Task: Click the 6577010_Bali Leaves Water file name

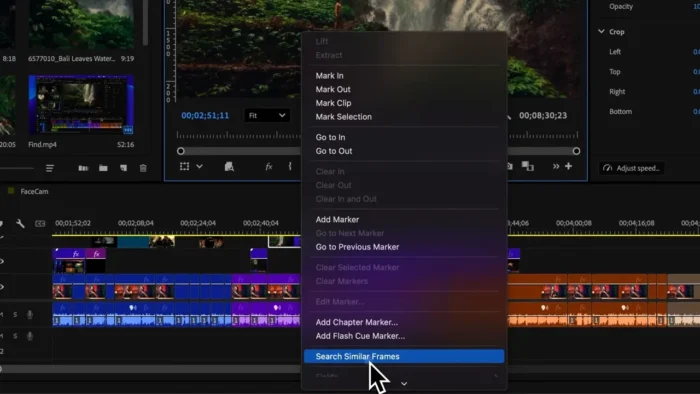Action: (71, 58)
